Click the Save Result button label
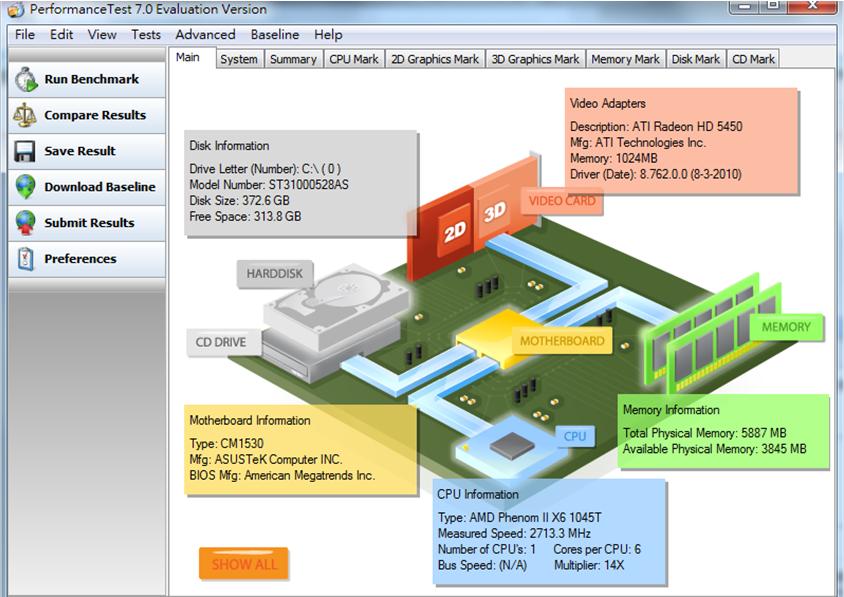 tap(80, 151)
